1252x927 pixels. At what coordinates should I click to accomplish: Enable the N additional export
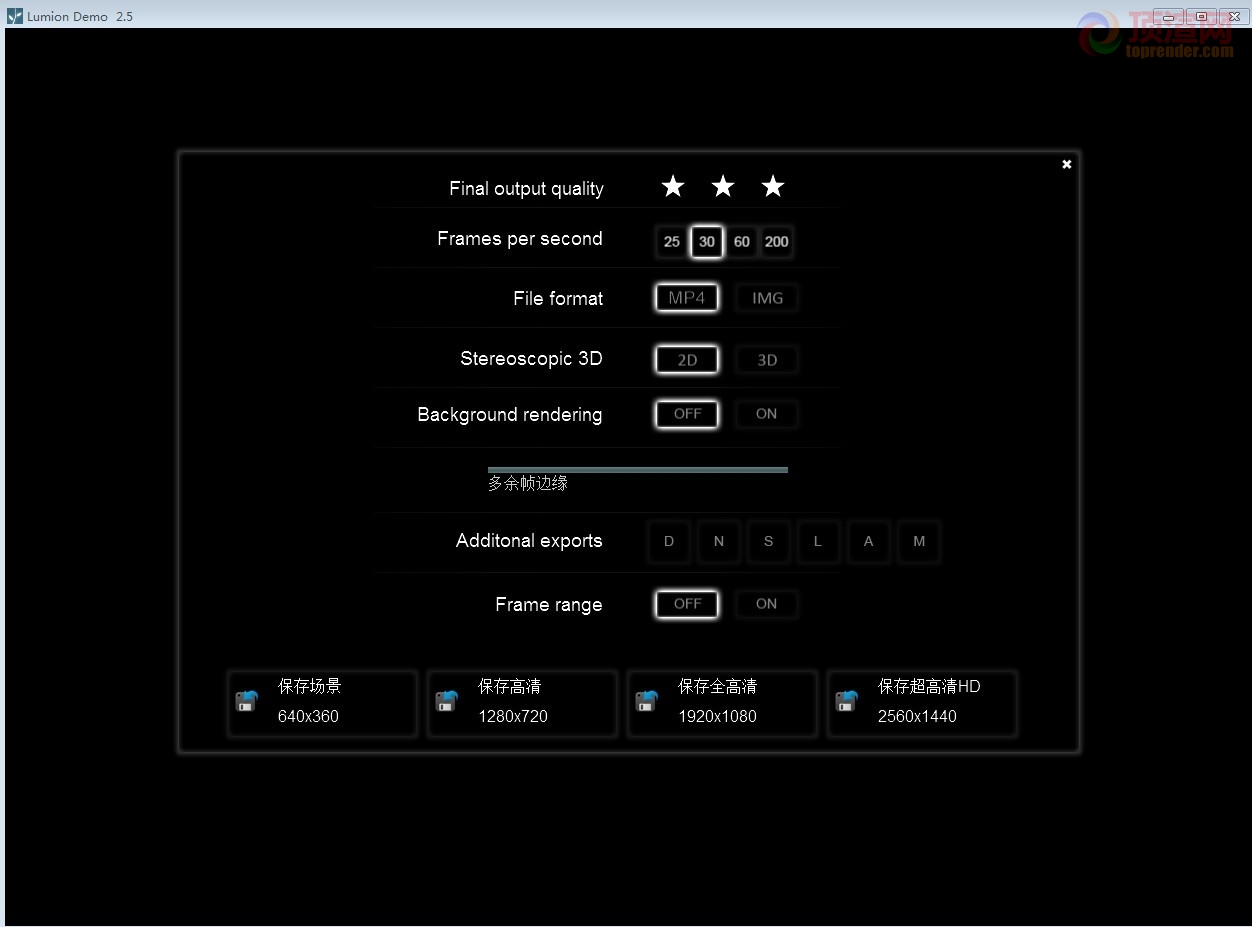719,542
